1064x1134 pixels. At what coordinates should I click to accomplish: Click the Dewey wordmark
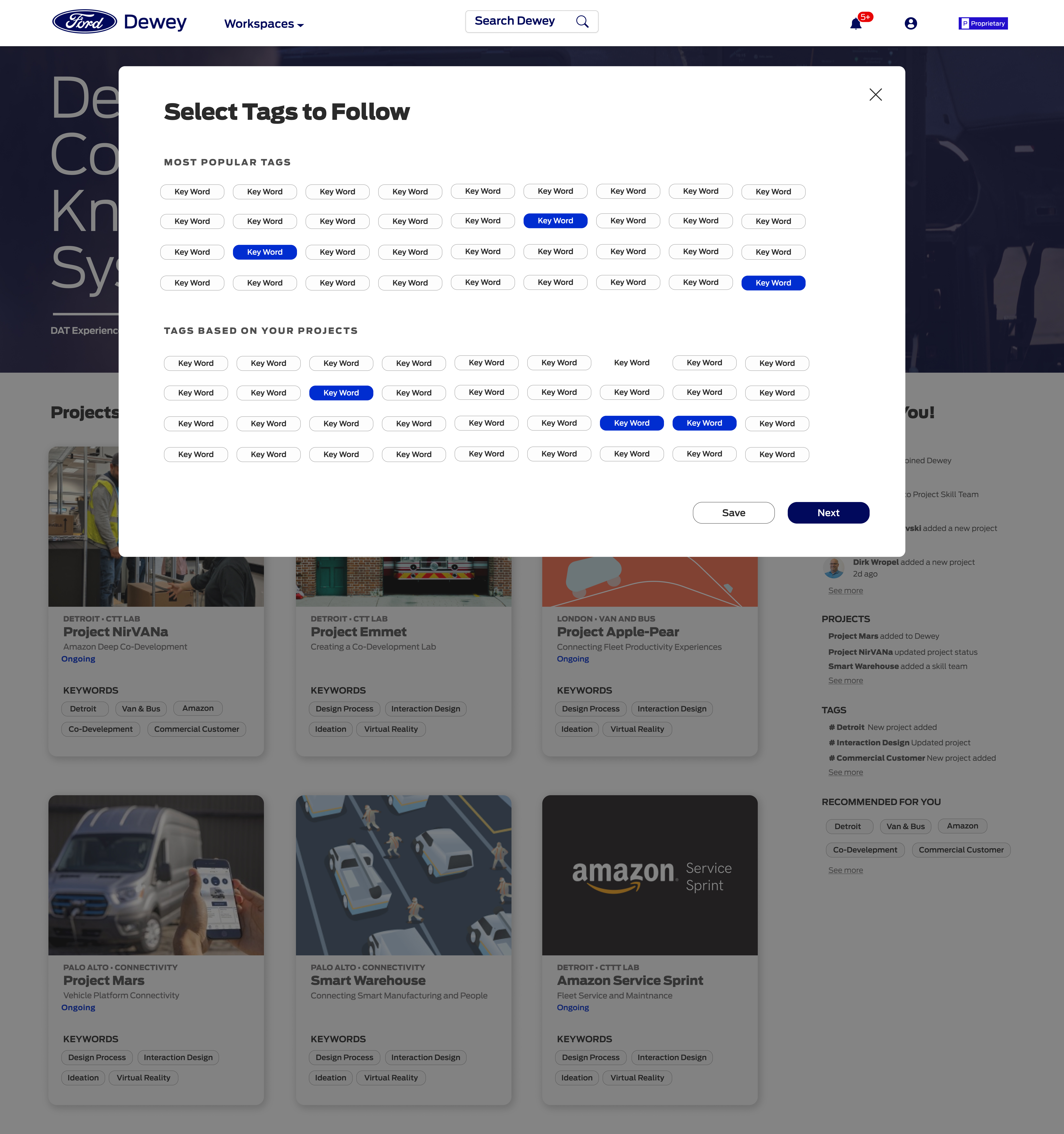click(x=155, y=22)
